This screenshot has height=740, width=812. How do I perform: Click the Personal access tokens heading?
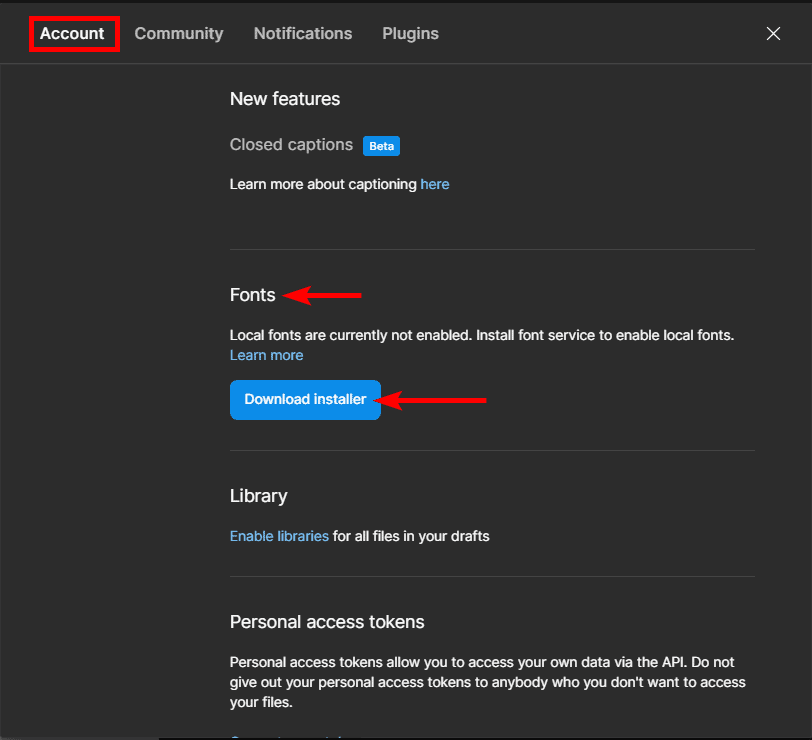coord(327,622)
